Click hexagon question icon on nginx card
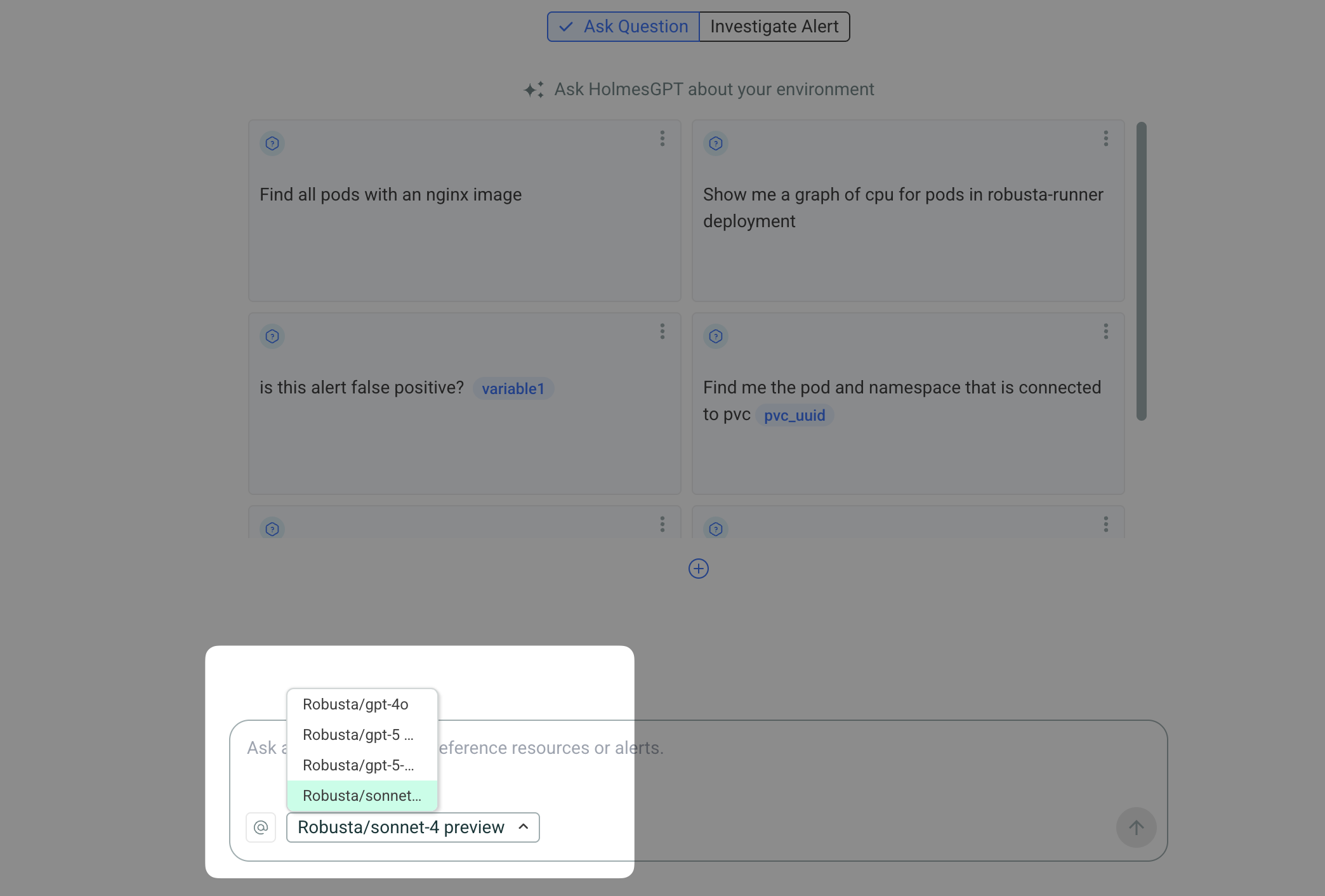The height and width of the screenshot is (896, 1325). (272, 143)
